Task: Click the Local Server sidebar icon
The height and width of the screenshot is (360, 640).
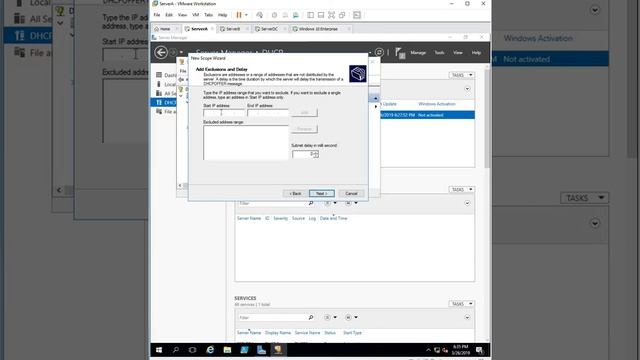Action: click(x=159, y=84)
